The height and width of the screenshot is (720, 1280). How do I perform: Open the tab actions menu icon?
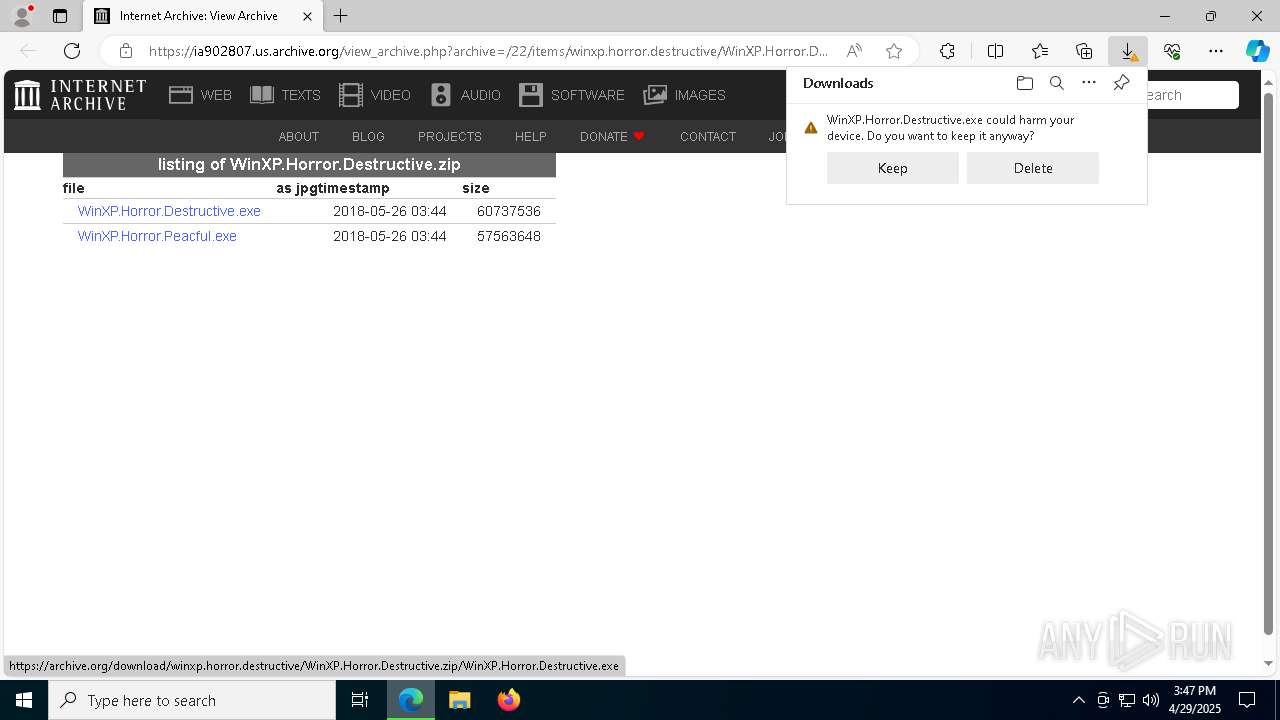(x=60, y=16)
